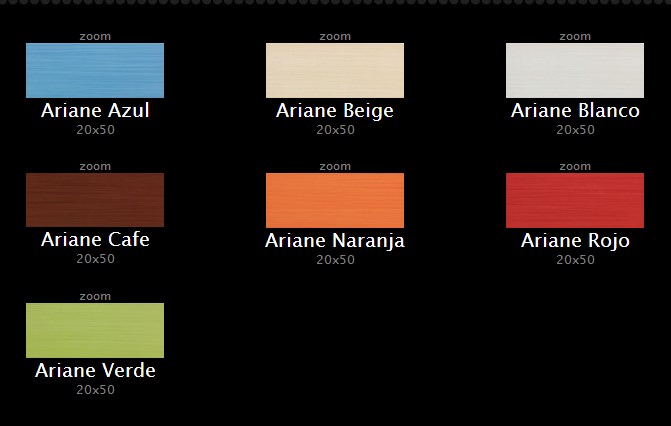Viewport: 671px width, 426px height.
Task: Select the red Ariane Rojo tile thumbnail
Action: tap(575, 200)
